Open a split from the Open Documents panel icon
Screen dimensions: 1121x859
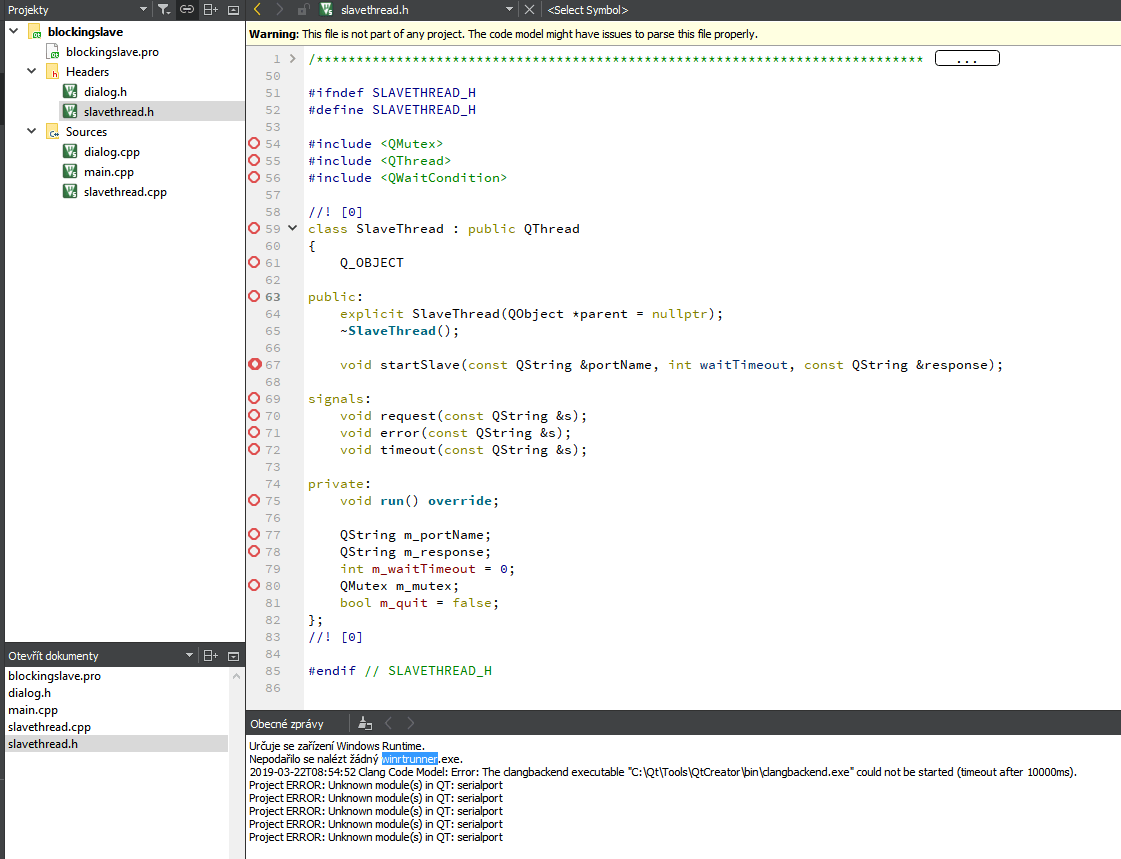pyautogui.click(x=210, y=655)
